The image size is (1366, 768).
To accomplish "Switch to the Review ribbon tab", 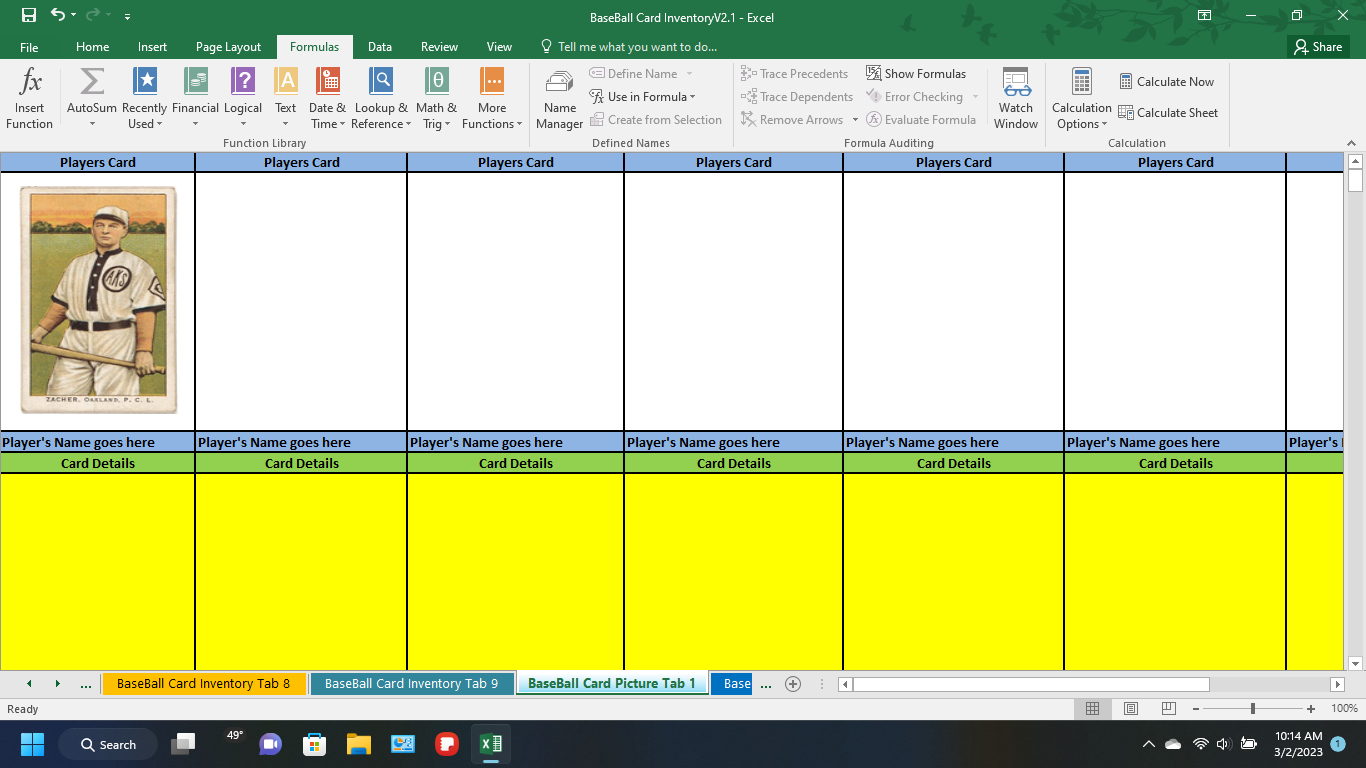I will [439, 47].
